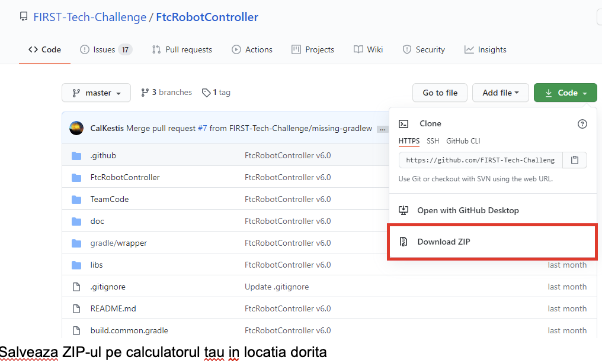Open the doc folder

coord(97,221)
